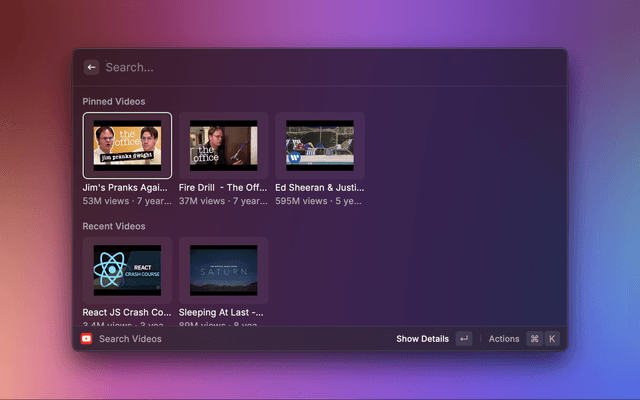Viewport: 640px width, 400px height.
Task: Click the React atom logo thumbnail
Action: coord(127,270)
